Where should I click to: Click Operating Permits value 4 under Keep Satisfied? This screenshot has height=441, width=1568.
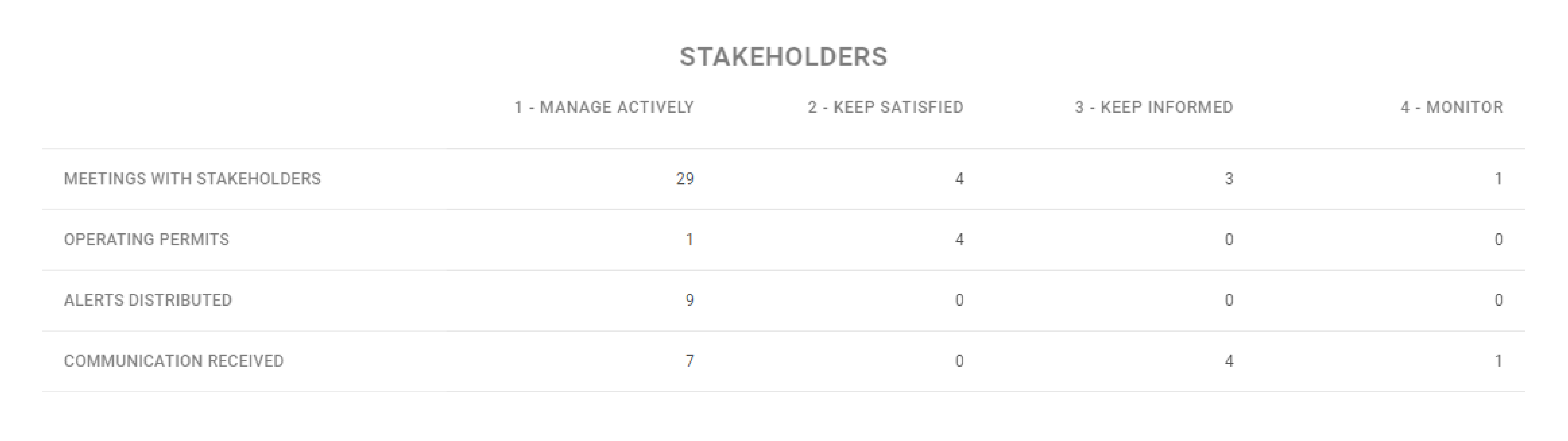[x=959, y=239]
